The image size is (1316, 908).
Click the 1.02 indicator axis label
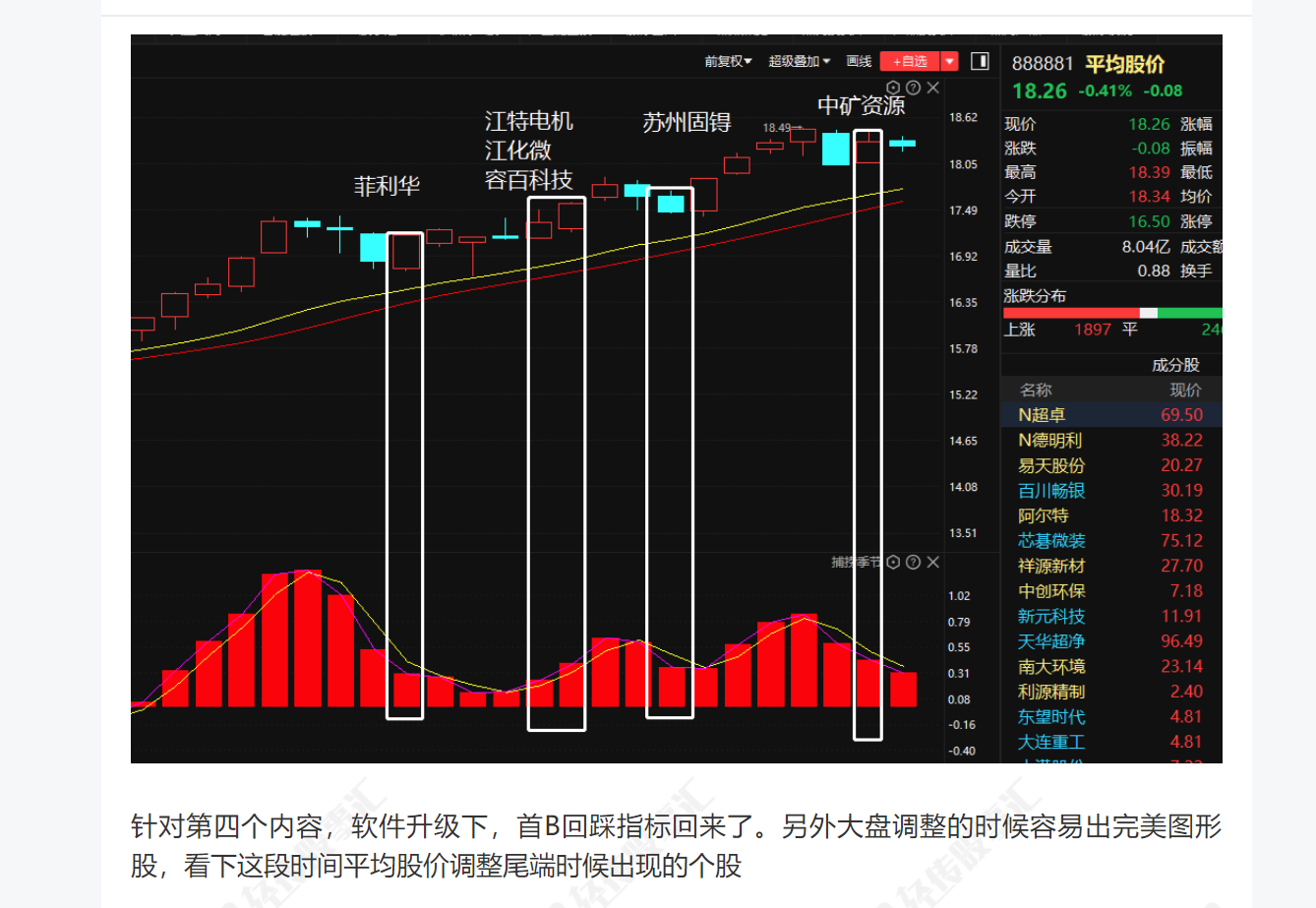(x=959, y=596)
